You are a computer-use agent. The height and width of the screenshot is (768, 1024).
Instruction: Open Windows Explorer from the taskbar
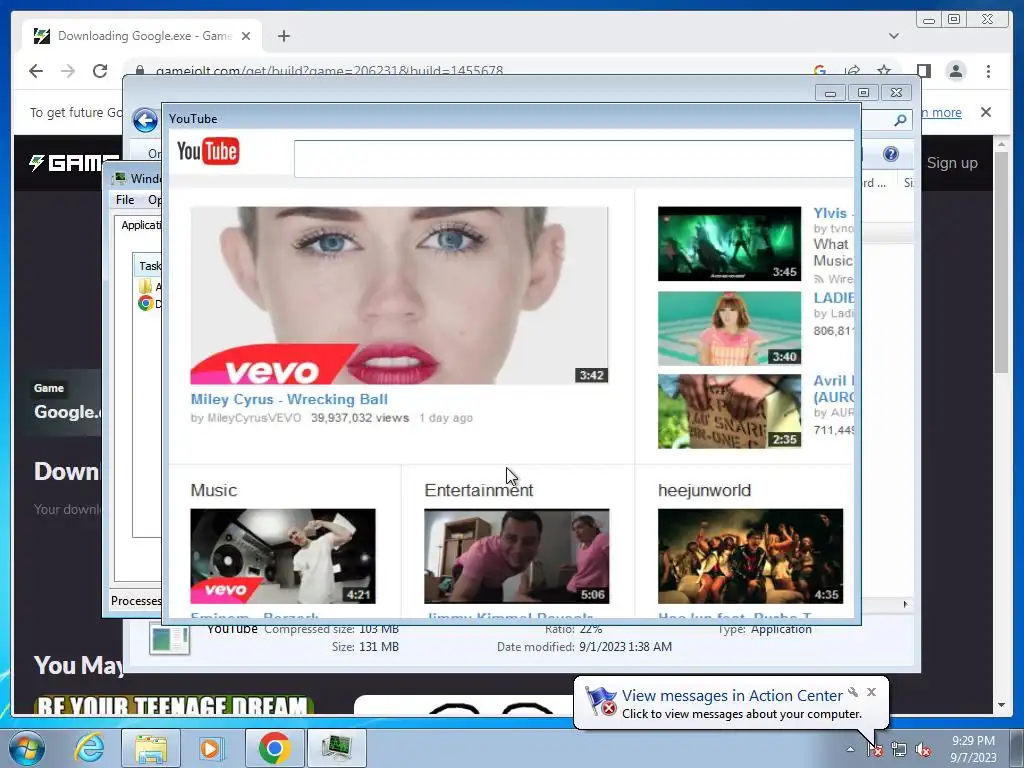(151, 748)
